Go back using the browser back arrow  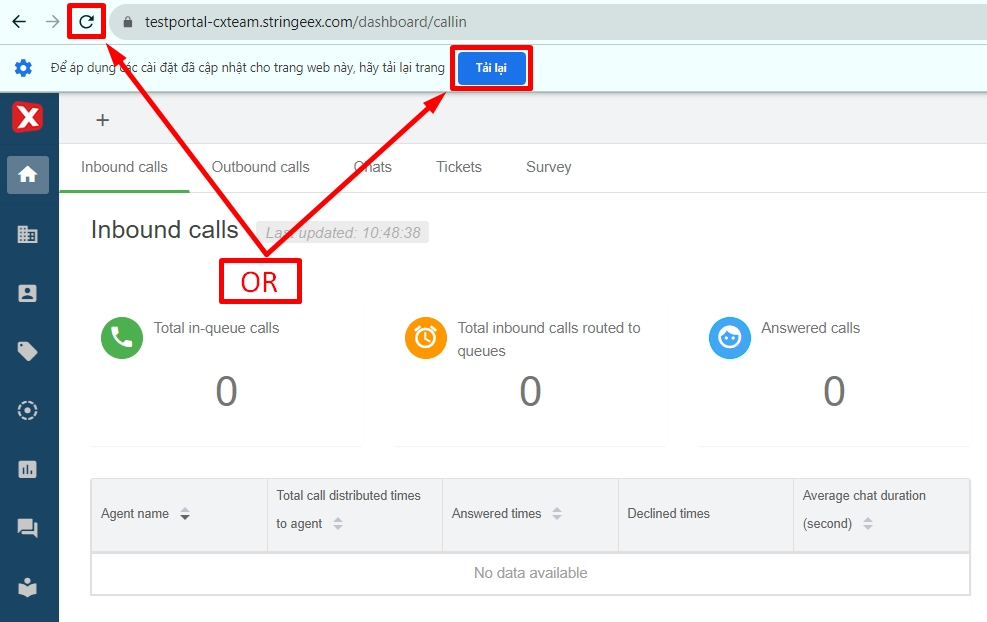pos(19,21)
